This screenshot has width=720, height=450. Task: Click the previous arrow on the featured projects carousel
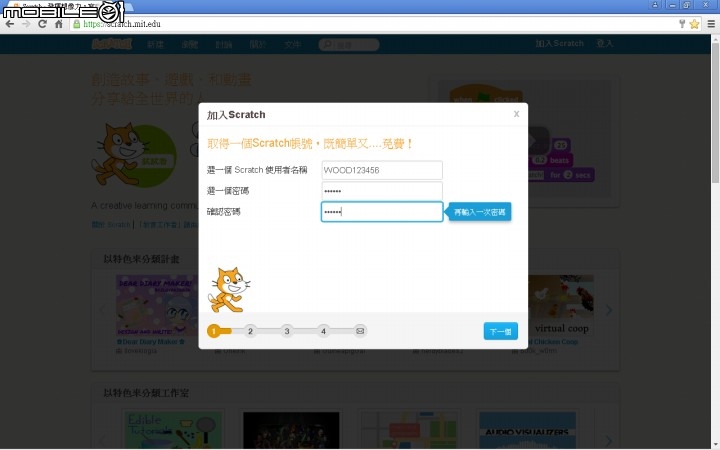pos(102,310)
